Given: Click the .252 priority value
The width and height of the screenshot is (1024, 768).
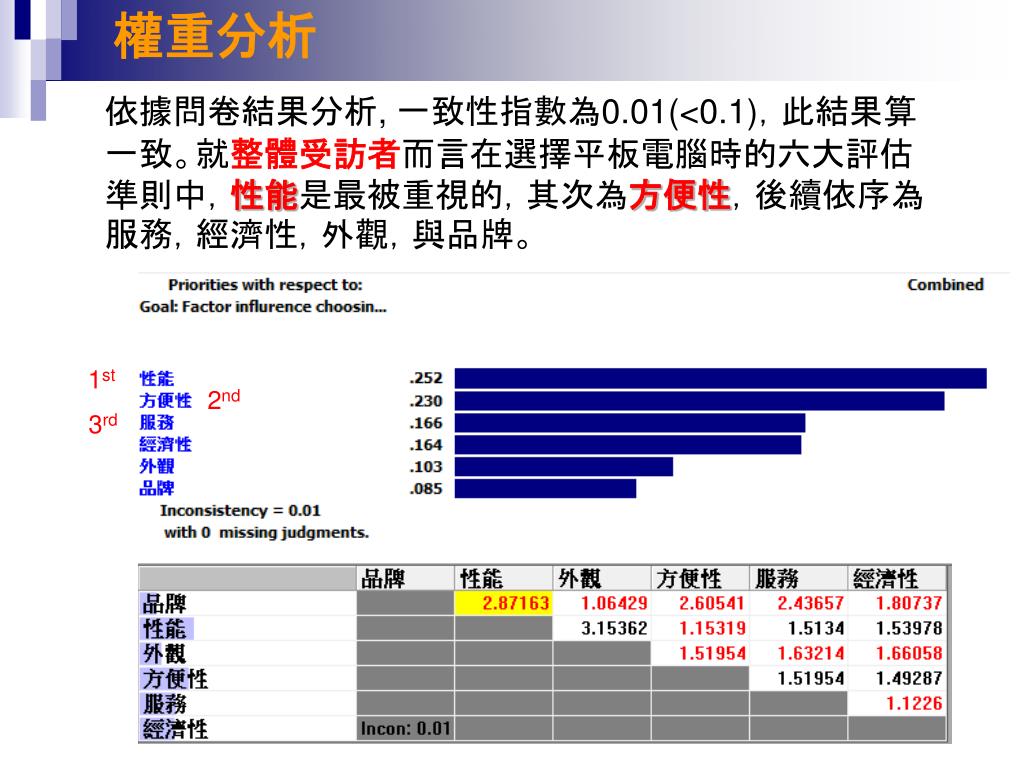Looking at the screenshot, I should pos(426,378).
